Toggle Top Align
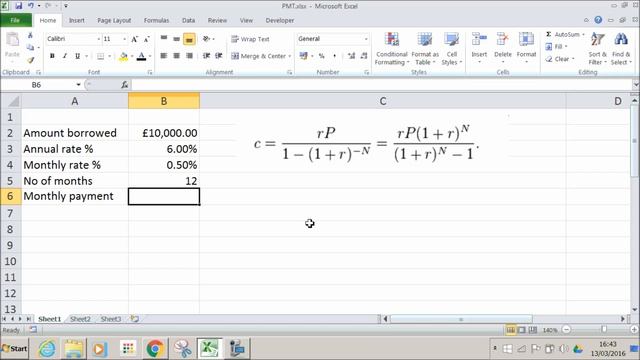Viewport: 640px width, 360px height. click(164, 39)
